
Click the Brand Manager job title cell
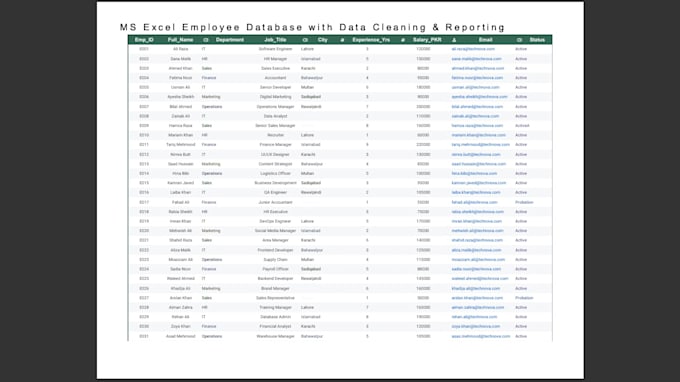[x=275, y=289]
